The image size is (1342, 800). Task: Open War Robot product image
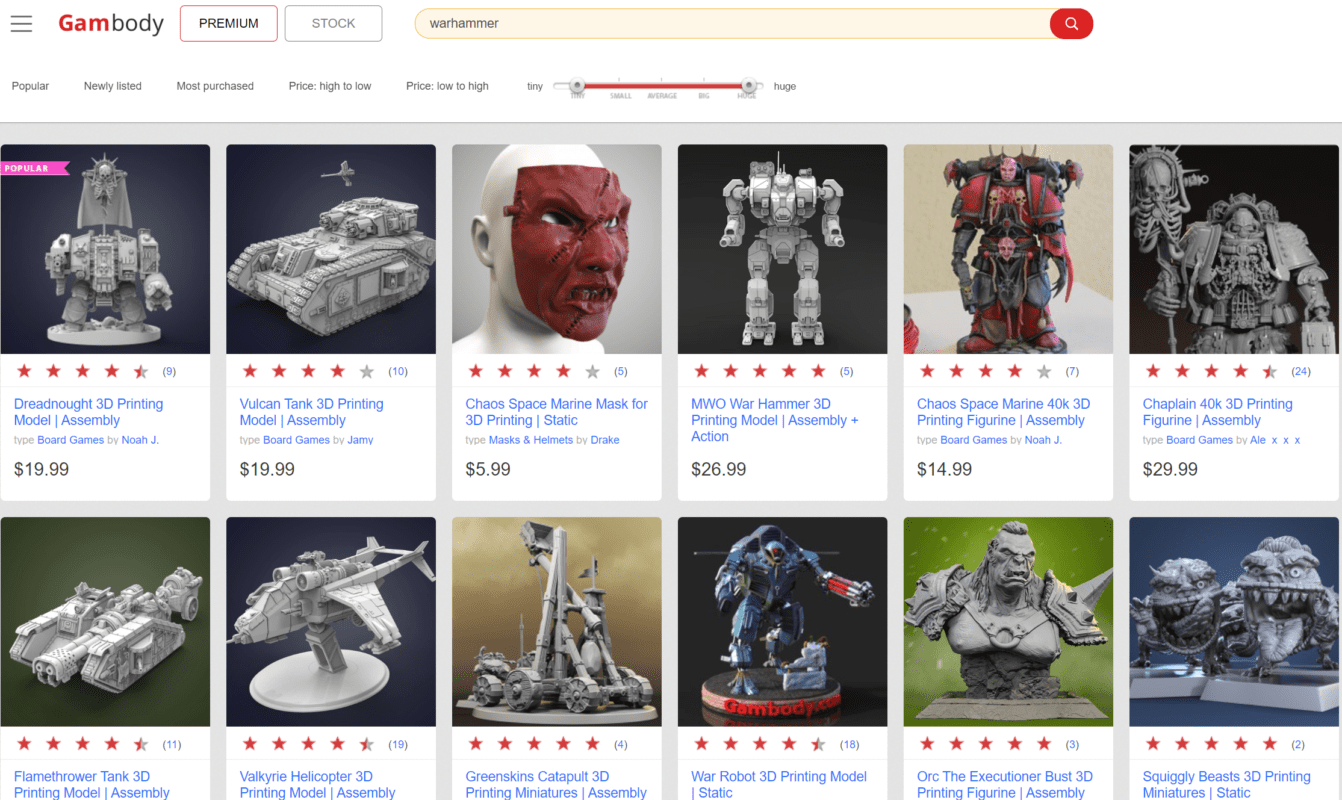pos(783,622)
